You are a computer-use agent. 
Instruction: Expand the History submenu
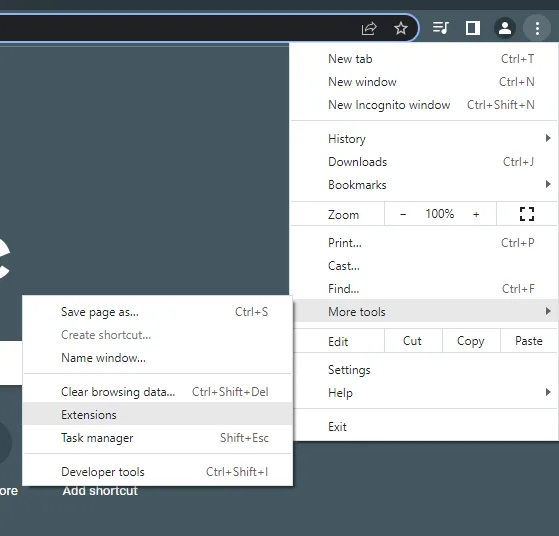point(424,139)
